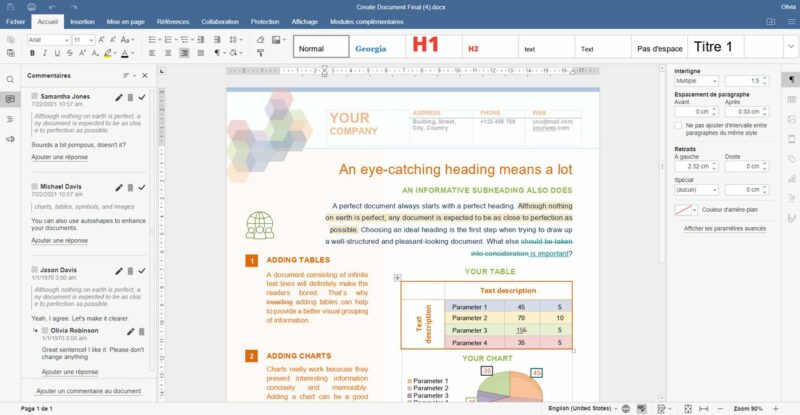Screen dimensions: 800x415
Task: Edit Jason Davis comment with pencil icon
Action: 119,271
